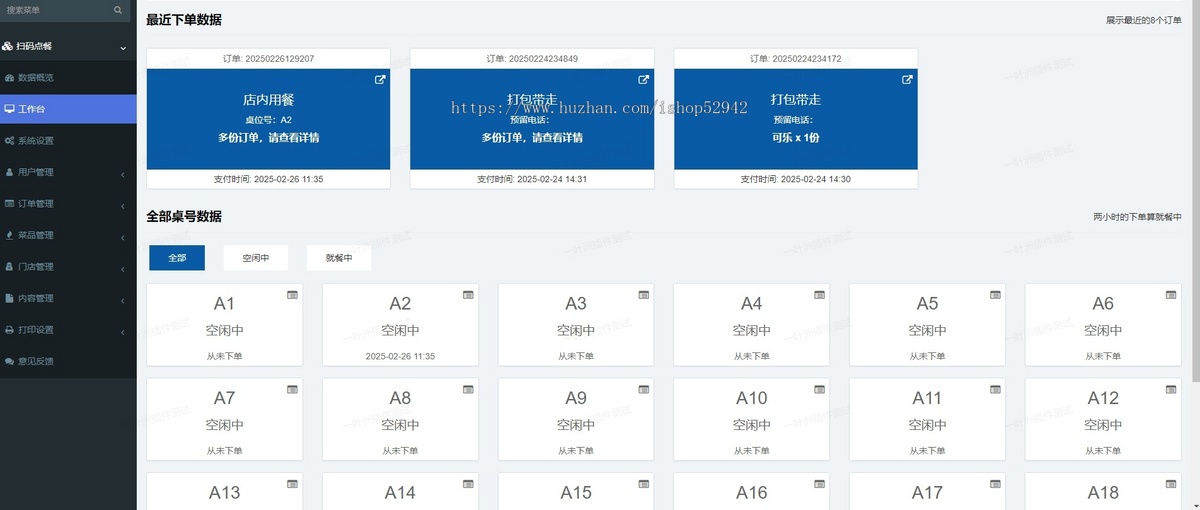Expand the 门店管理 submenu chevron
1200x510 pixels.
(123, 269)
